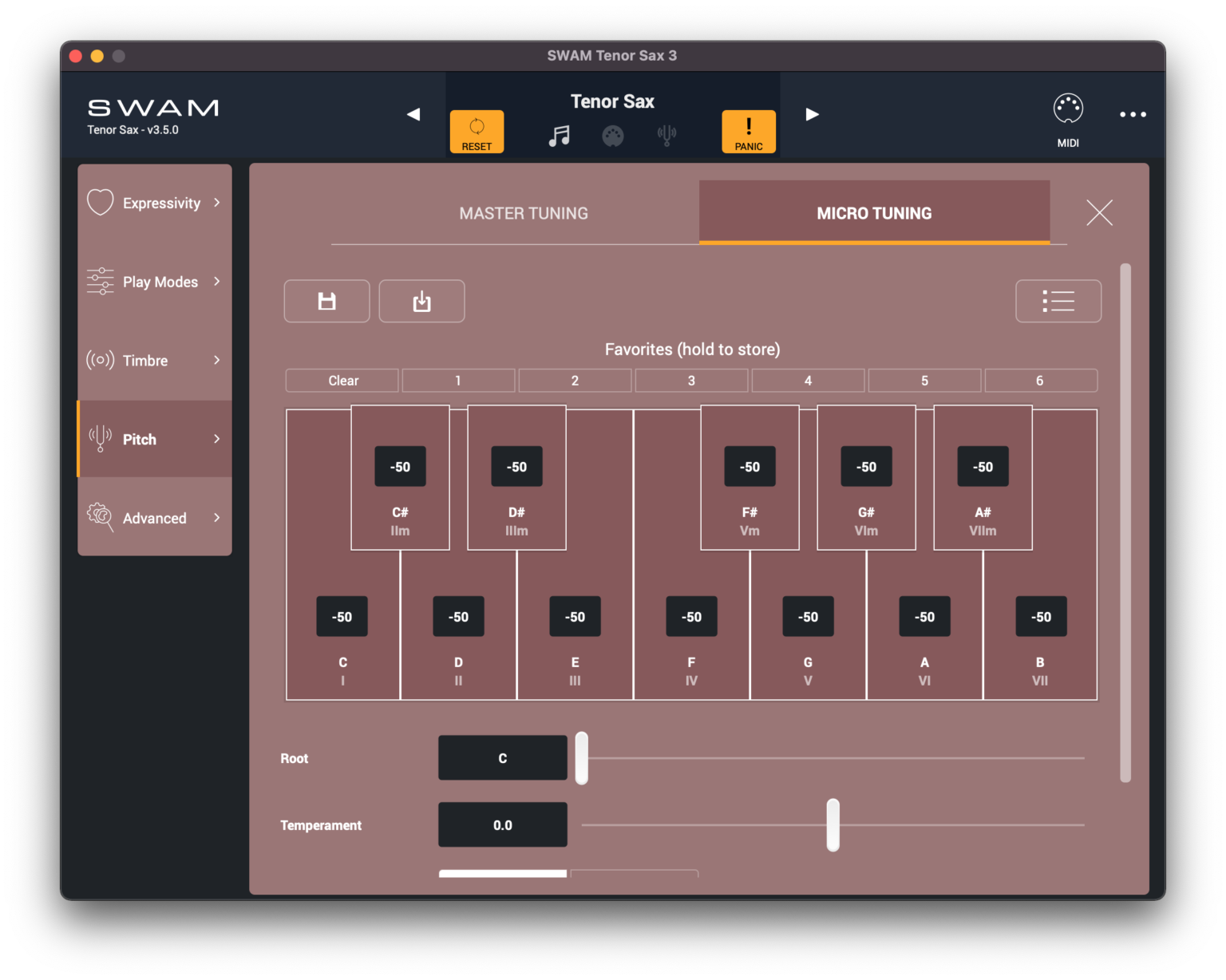The image size is (1226, 980).
Task: Toggle the C# note -50 cent value
Action: click(x=400, y=466)
